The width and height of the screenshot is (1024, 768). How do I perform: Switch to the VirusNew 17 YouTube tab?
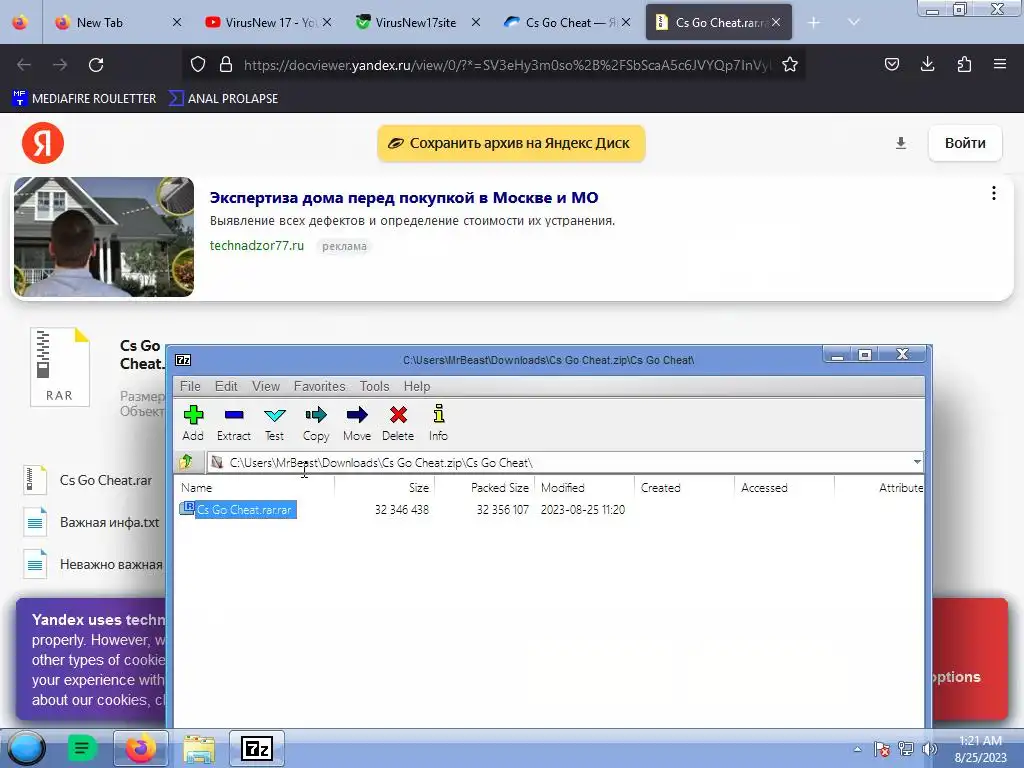coord(268,22)
